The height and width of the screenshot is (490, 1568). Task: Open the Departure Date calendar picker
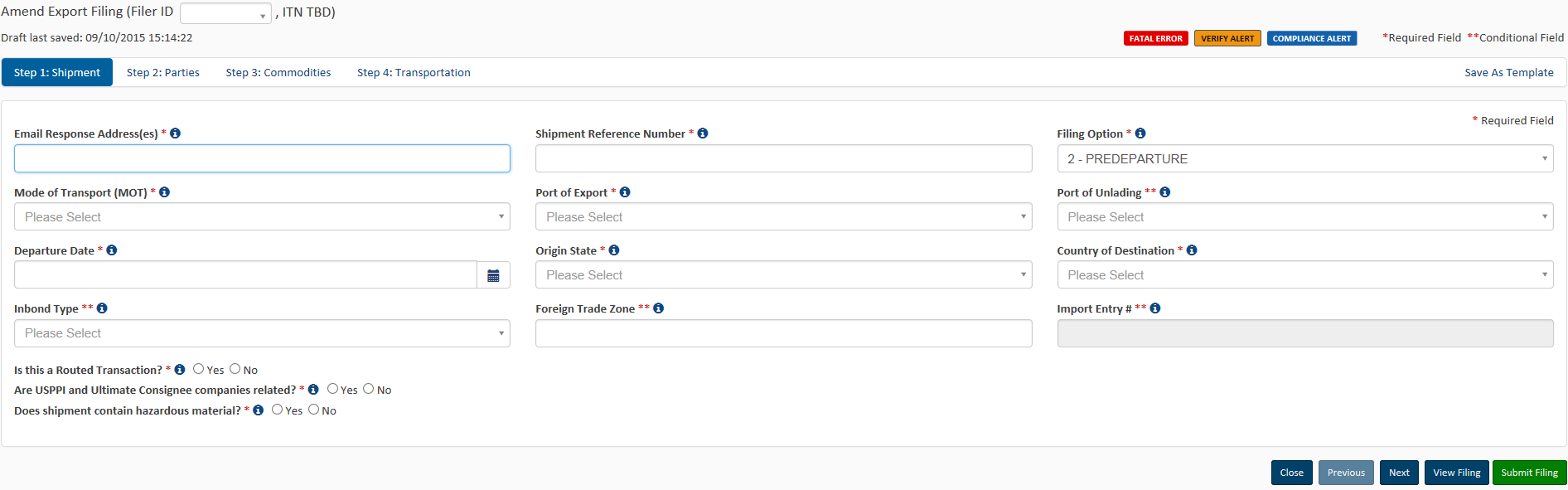point(493,275)
